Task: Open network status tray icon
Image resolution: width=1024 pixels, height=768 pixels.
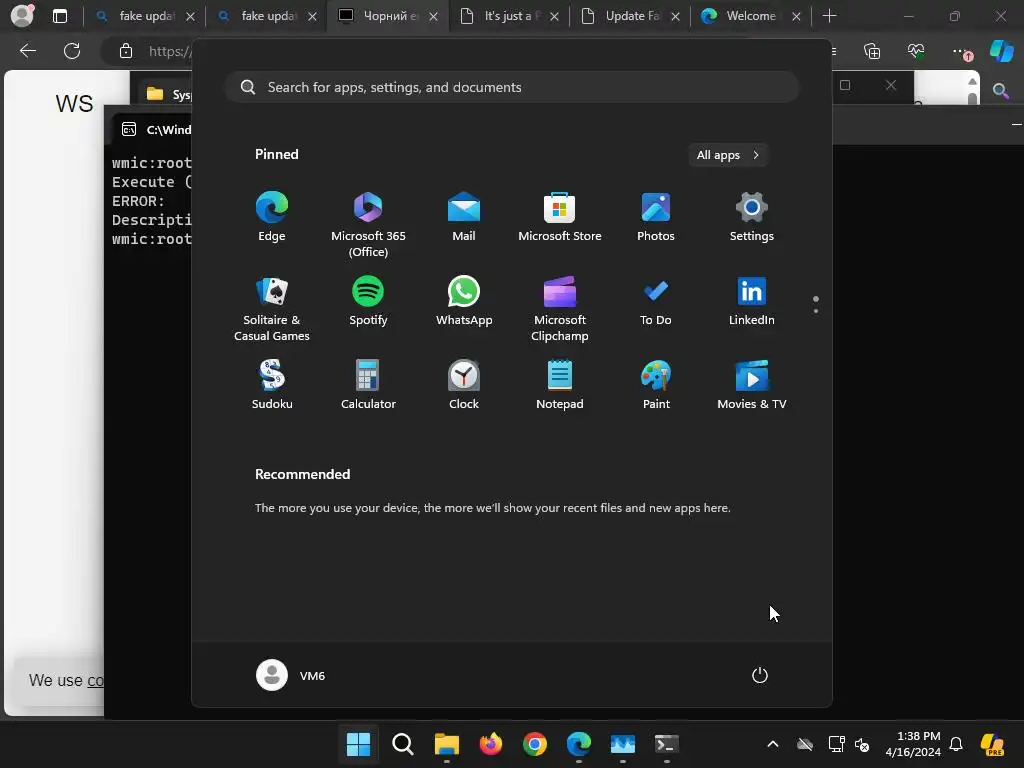Action: click(836, 744)
